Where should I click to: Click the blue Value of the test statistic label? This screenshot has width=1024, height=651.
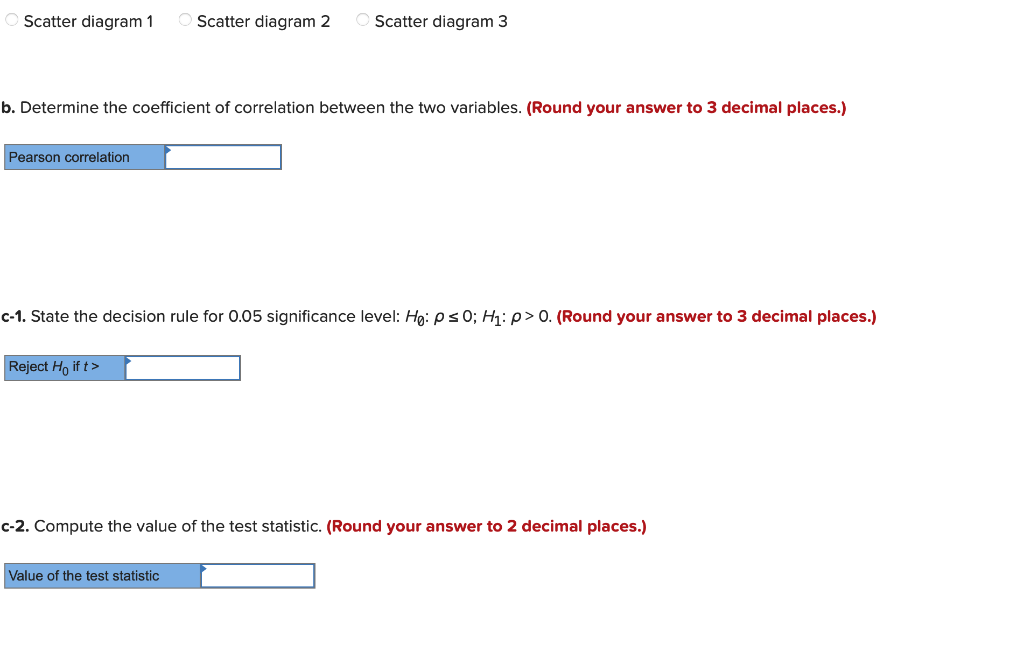point(100,576)
